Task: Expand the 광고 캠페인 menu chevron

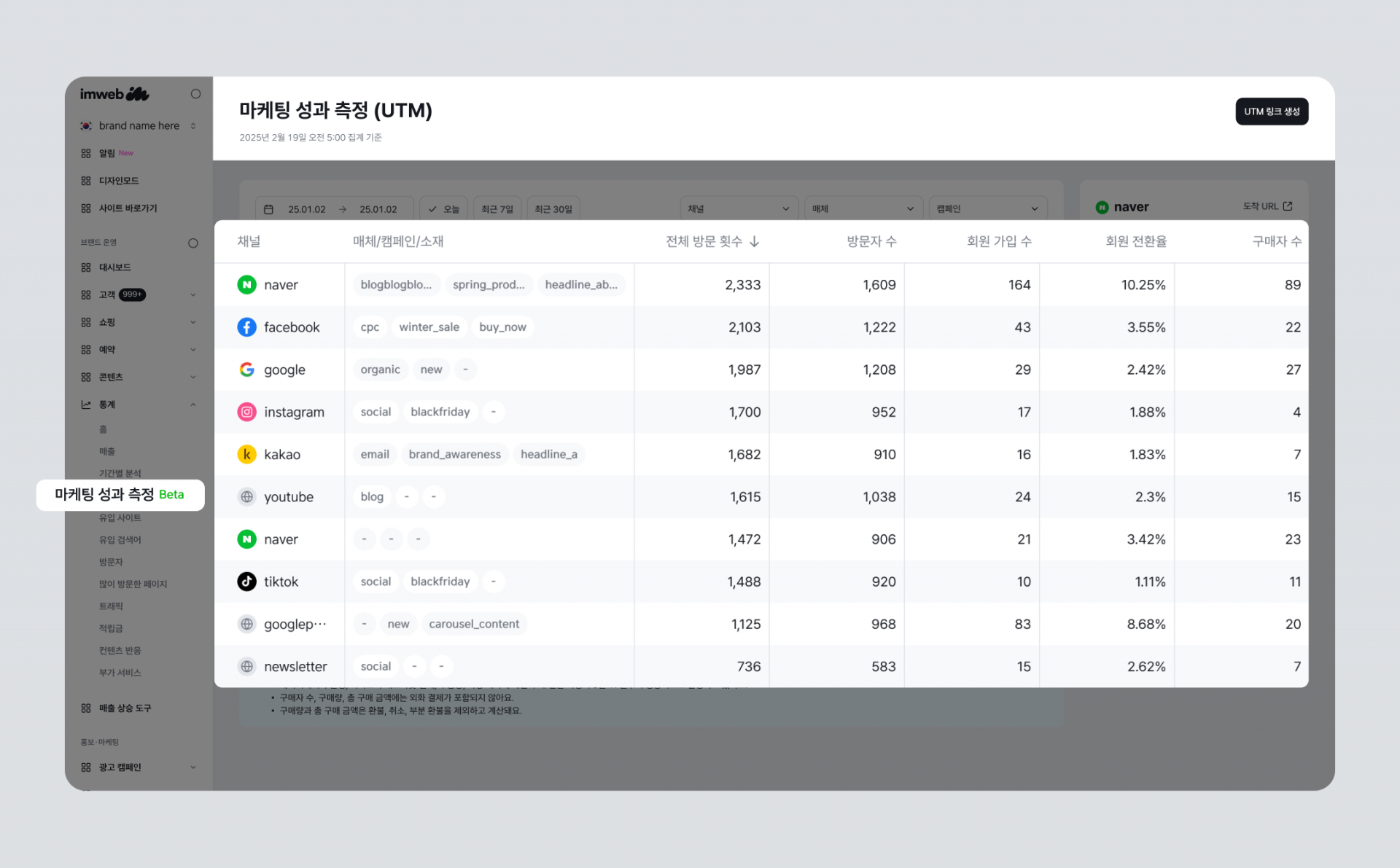Action: [x=193, y=767]
